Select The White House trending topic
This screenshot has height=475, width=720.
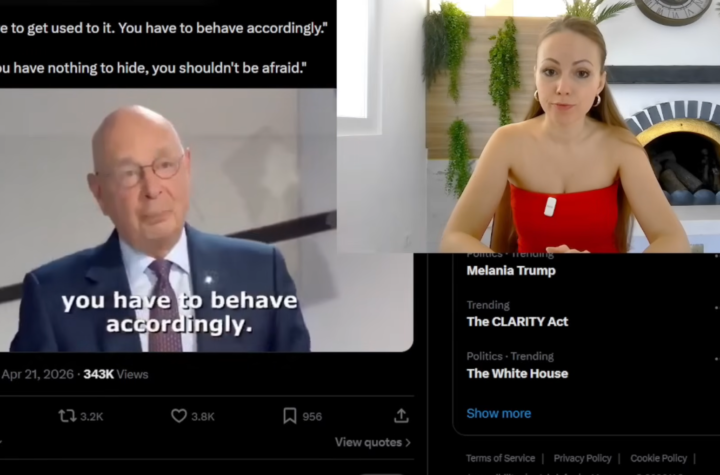(x=517, y=373)
